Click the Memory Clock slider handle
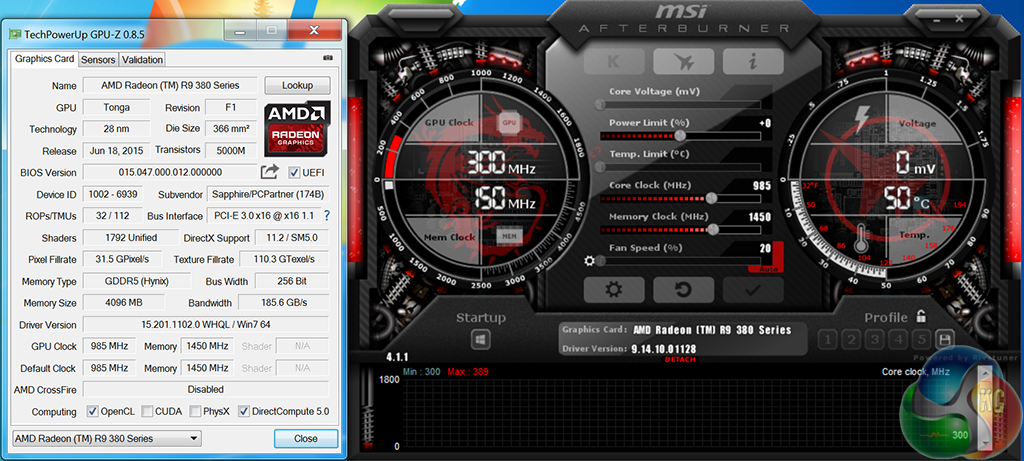Image resolution: width=1024 pixels, height=461 pixels. coord(713,229)
